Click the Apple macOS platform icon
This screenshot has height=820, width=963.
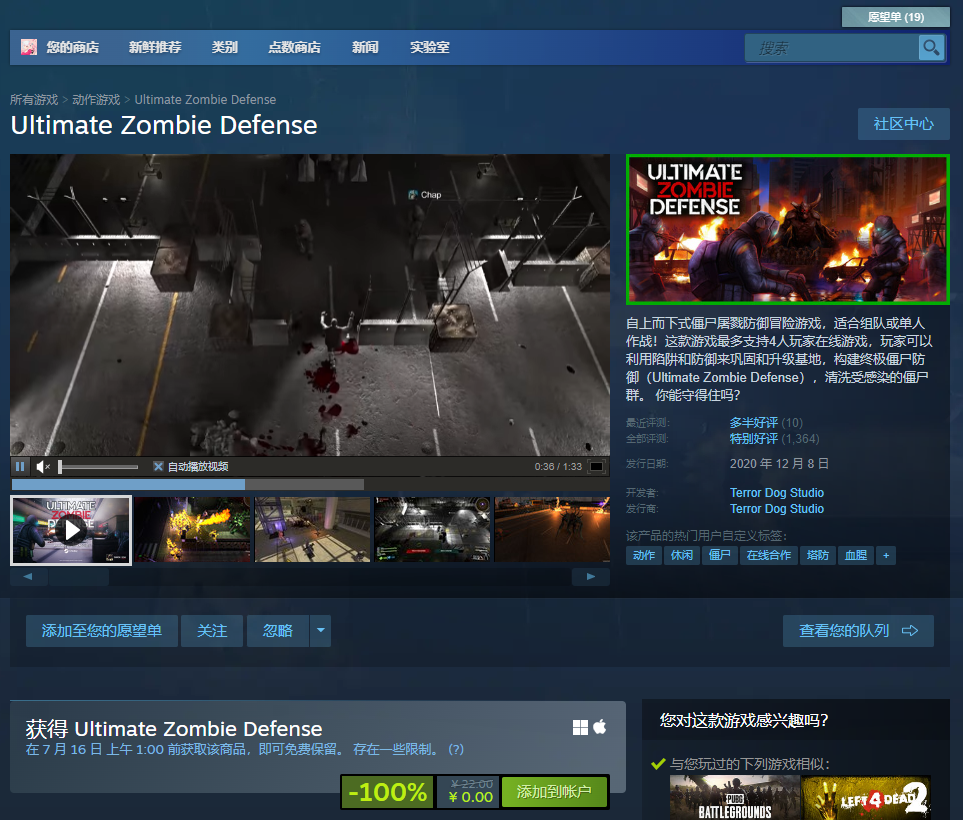[x=600, y=727]
